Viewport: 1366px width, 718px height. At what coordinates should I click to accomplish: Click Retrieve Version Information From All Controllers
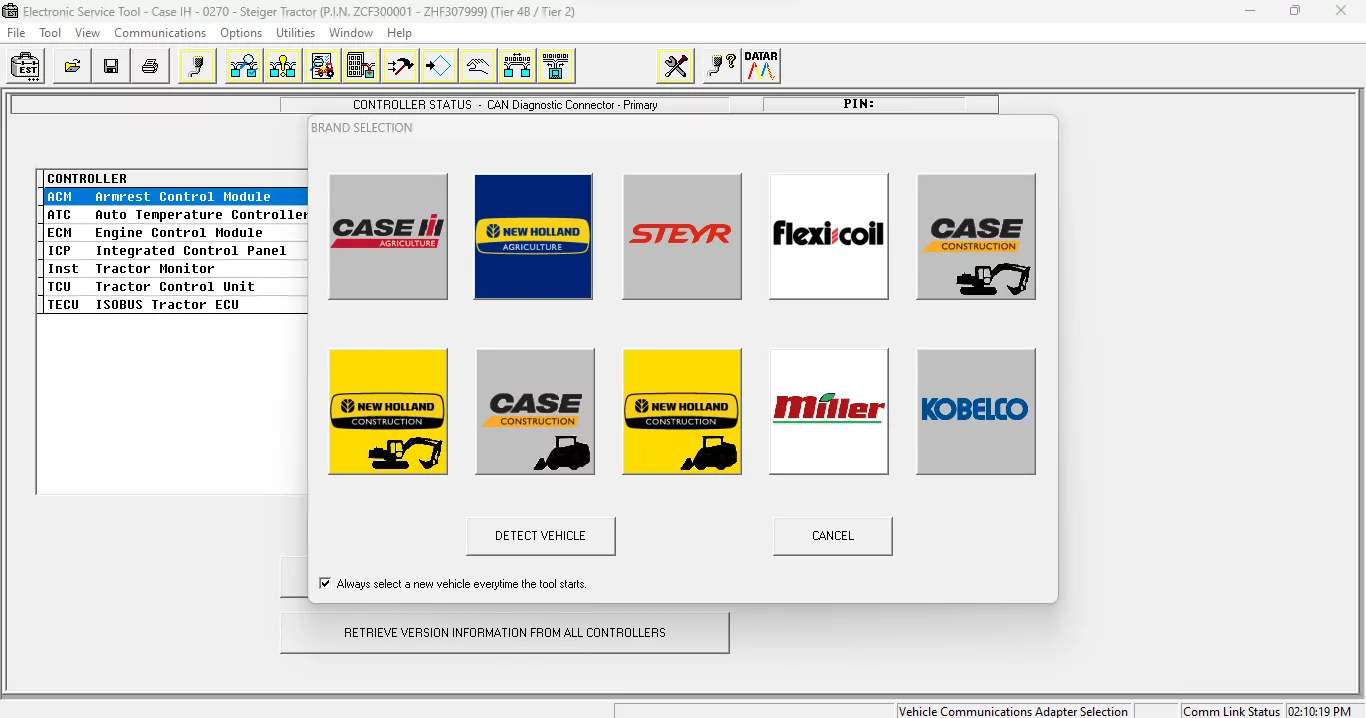click(x=504, y=633)
